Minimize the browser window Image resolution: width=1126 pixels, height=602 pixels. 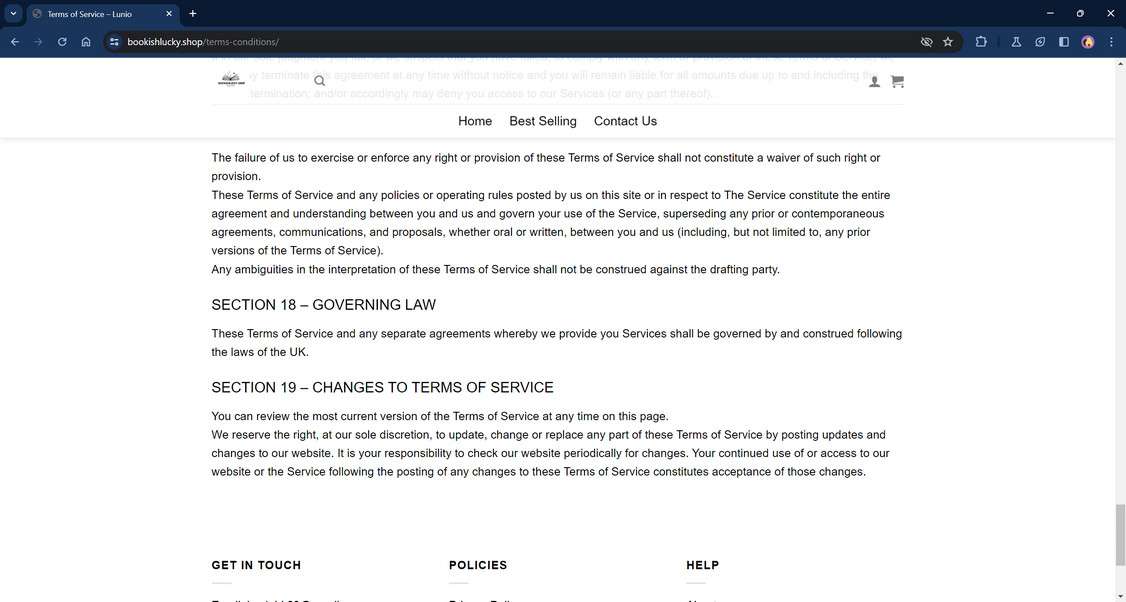tap(1050, 14)
